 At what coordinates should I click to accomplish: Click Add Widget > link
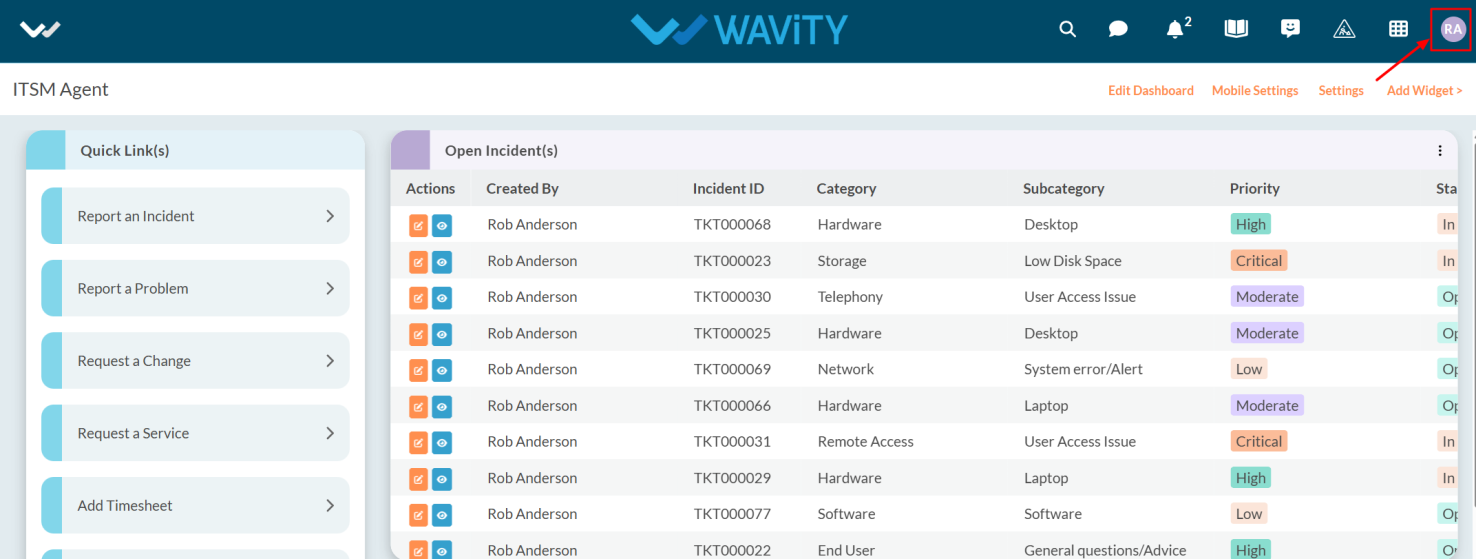click(x=1425, y=90)
